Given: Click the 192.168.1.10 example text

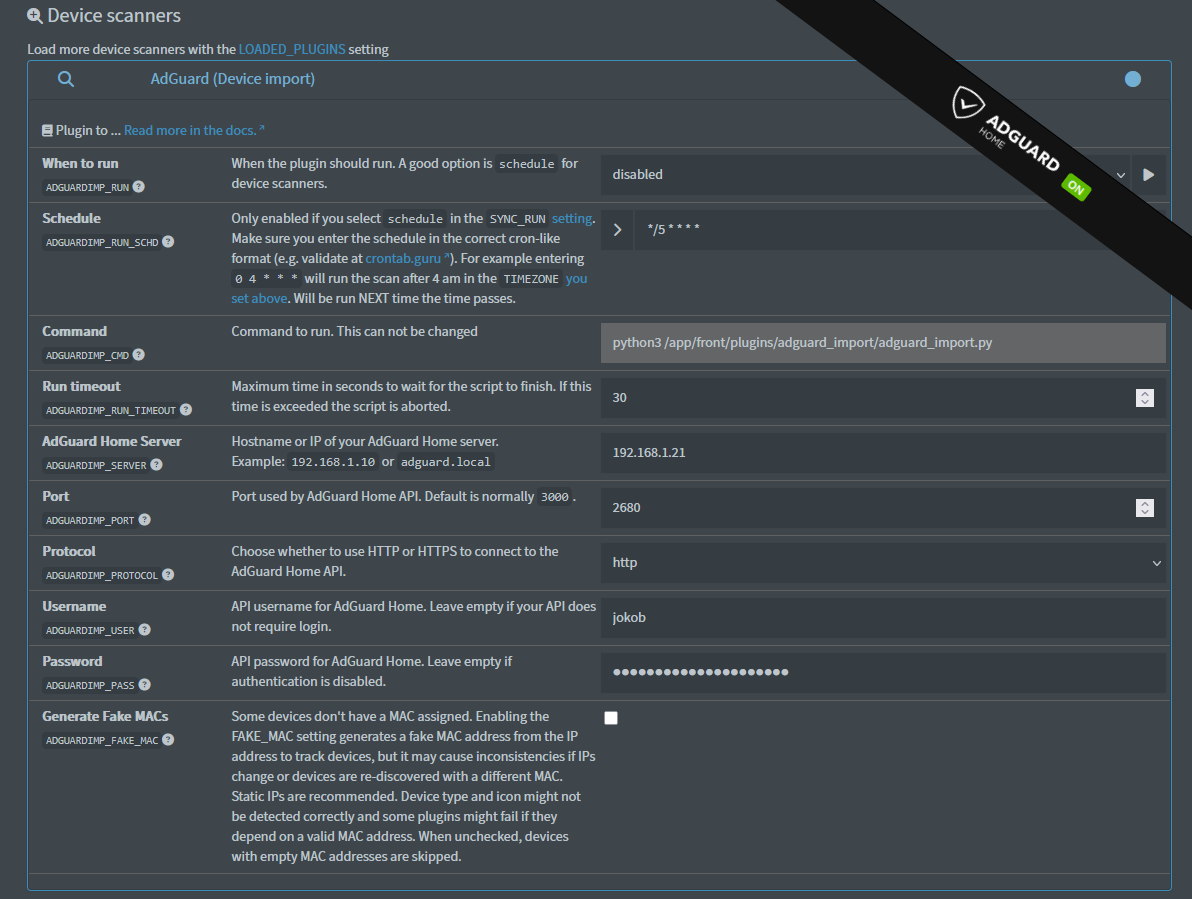Looking at the screenshot, I should pyautogui.click(x=333, y=462).
